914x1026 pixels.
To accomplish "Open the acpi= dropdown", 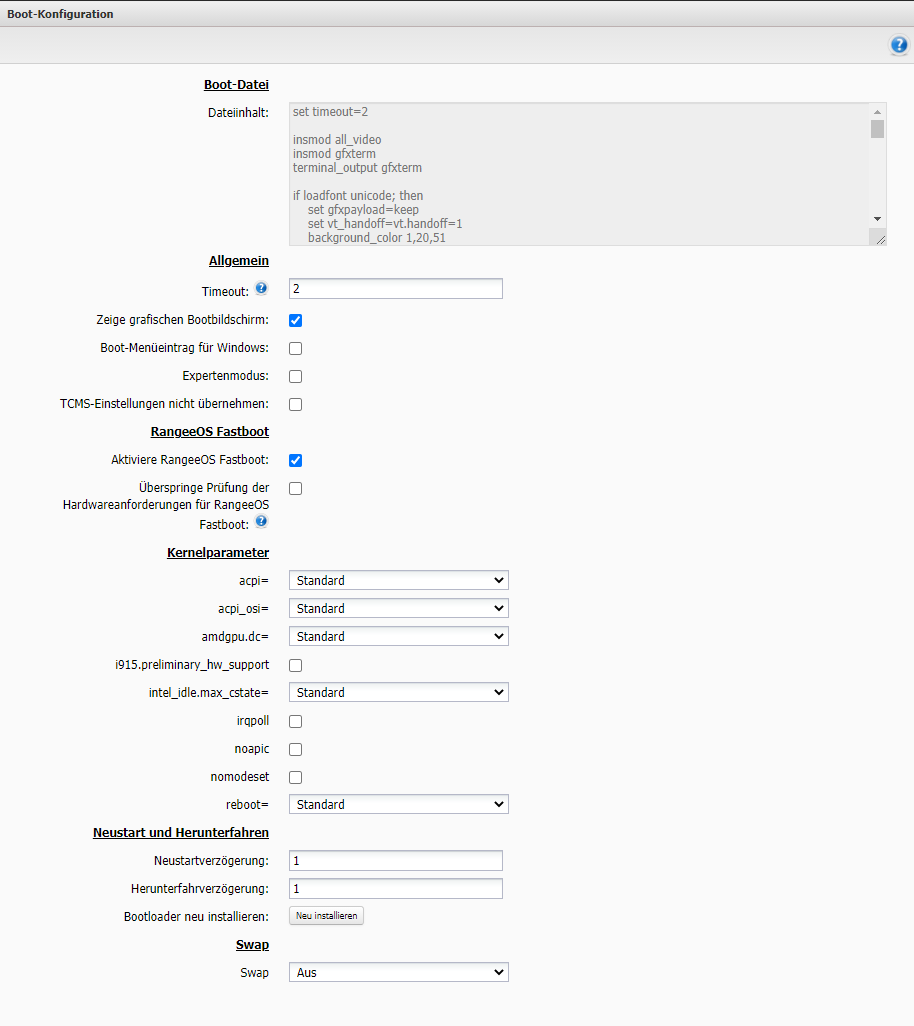I will click(x=398, y=581).
